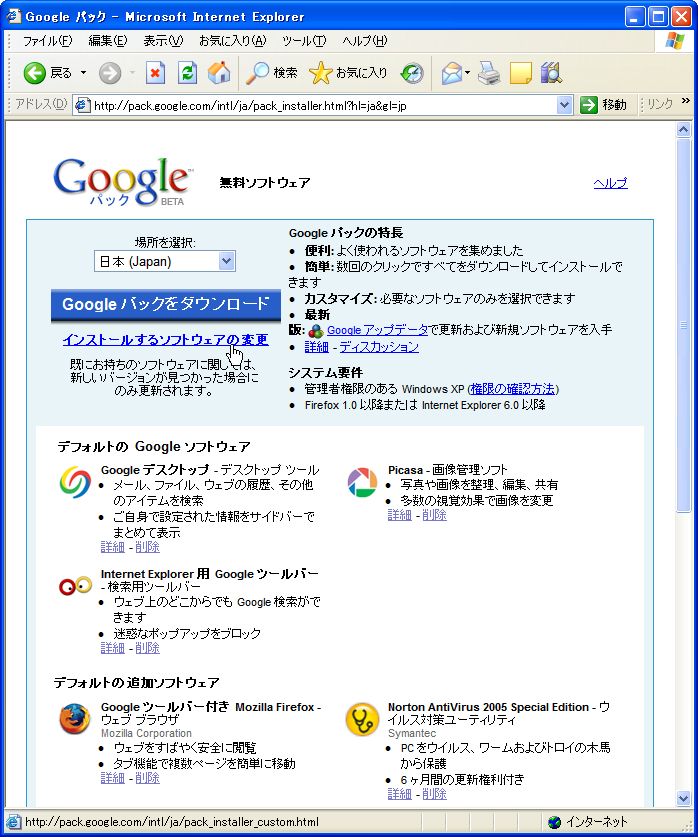Image resolution: width=698 pixels, height=837 pixels.
Task: Click the Google Updater colored balls icon
Action: (x=315, y=331)
